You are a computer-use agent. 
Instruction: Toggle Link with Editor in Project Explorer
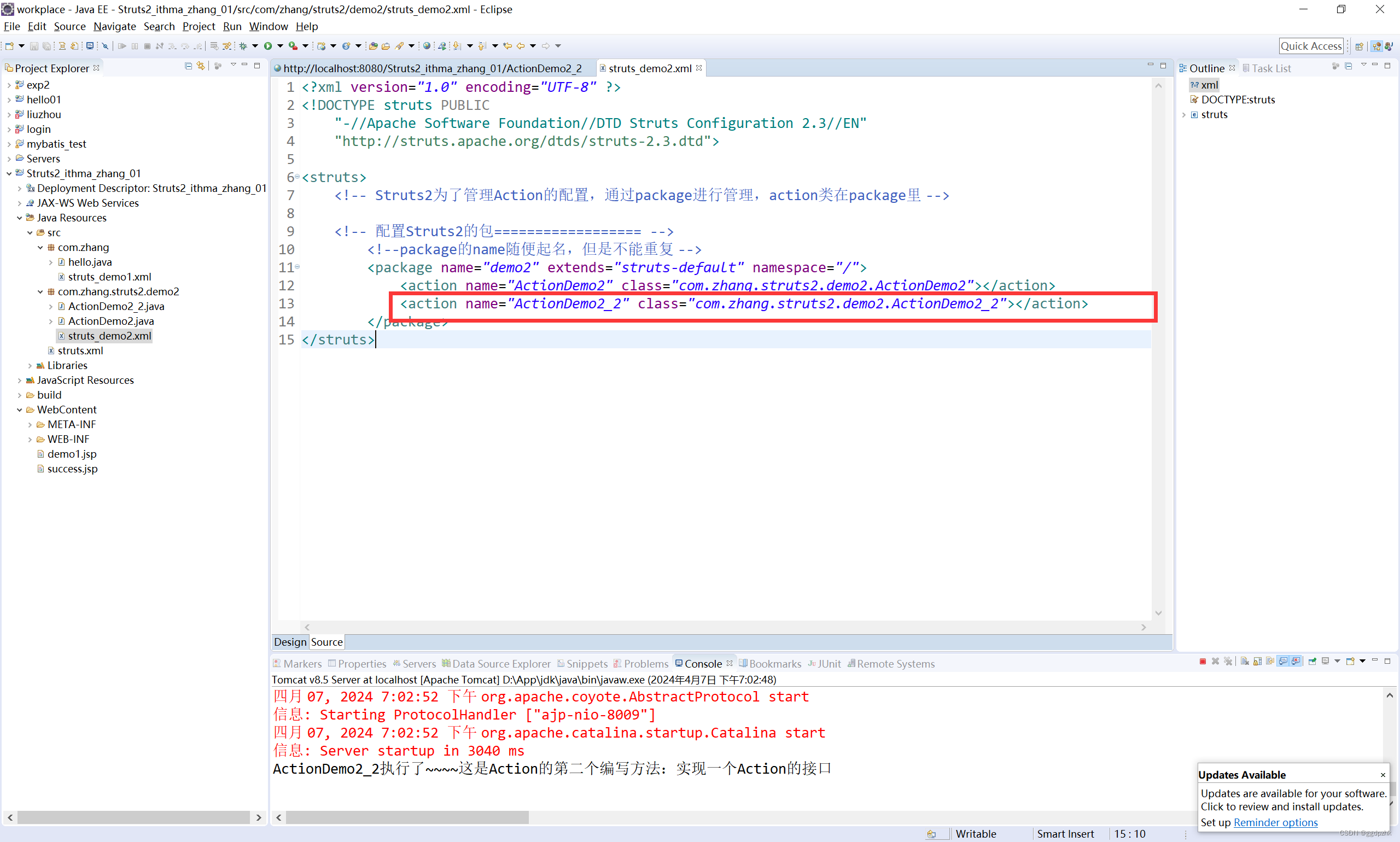point(201,66)
